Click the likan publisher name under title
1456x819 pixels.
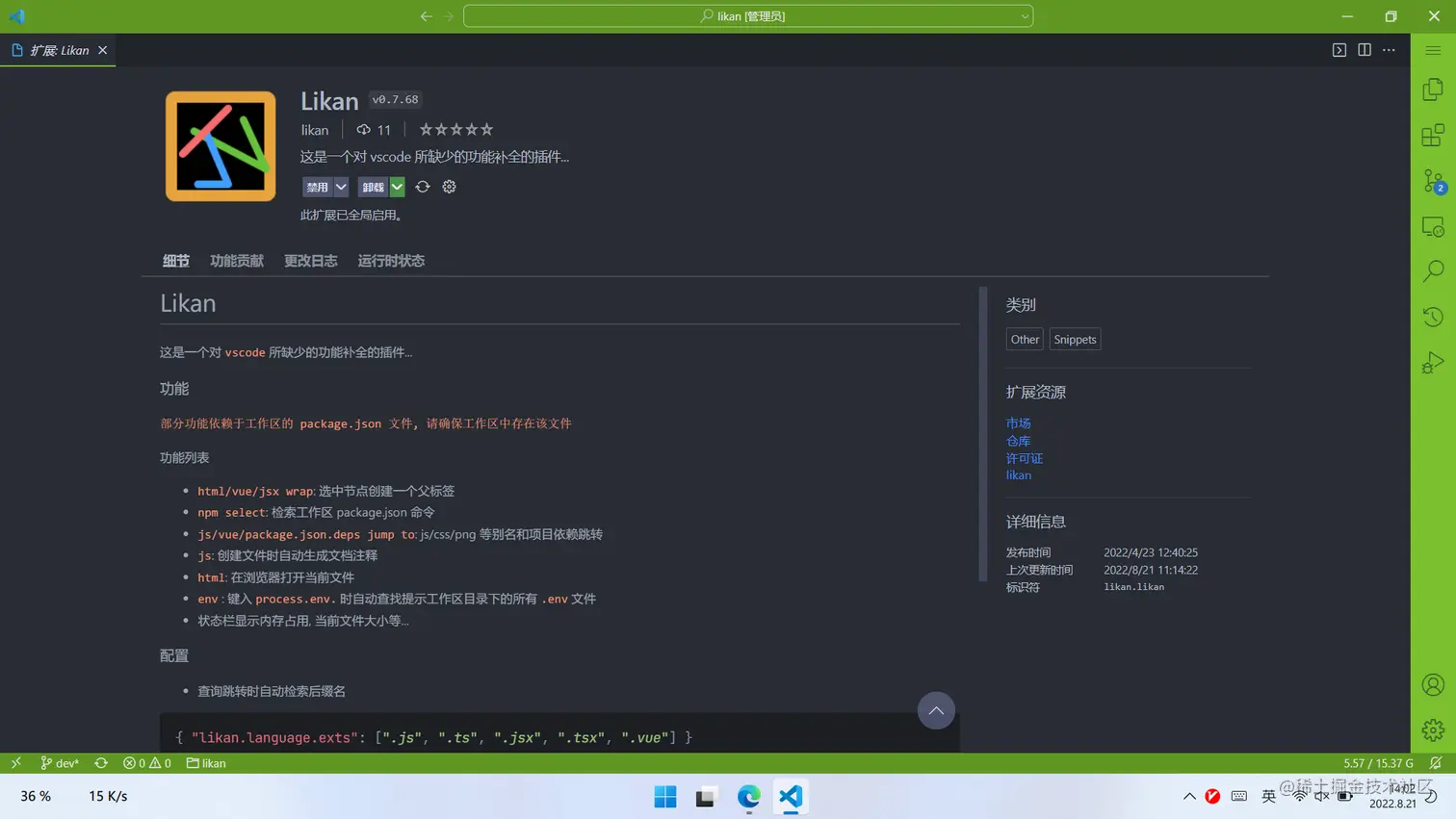click(315, 130)
